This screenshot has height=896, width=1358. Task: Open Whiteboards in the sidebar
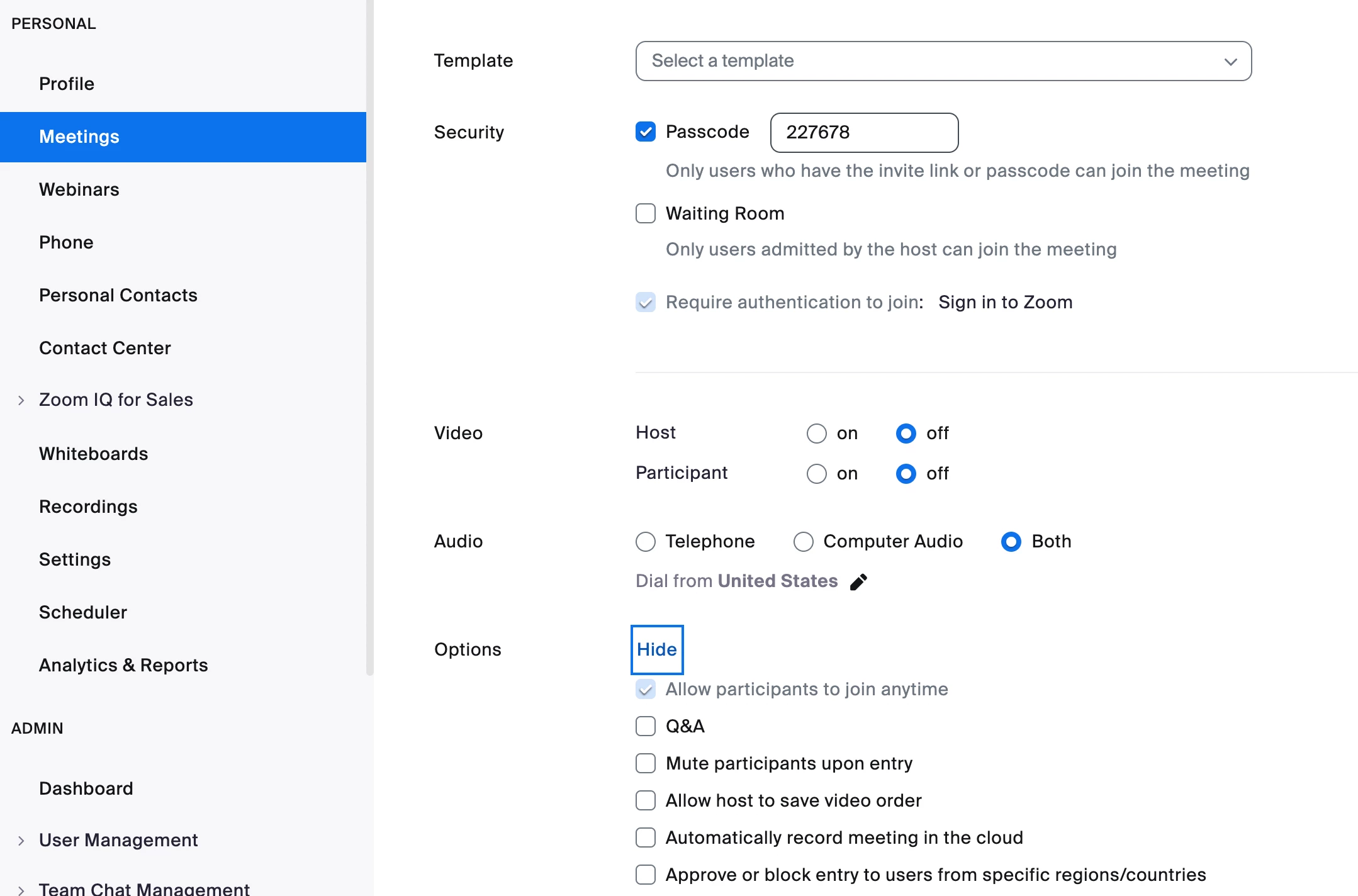pyautogui.click(x=94, y=454)
